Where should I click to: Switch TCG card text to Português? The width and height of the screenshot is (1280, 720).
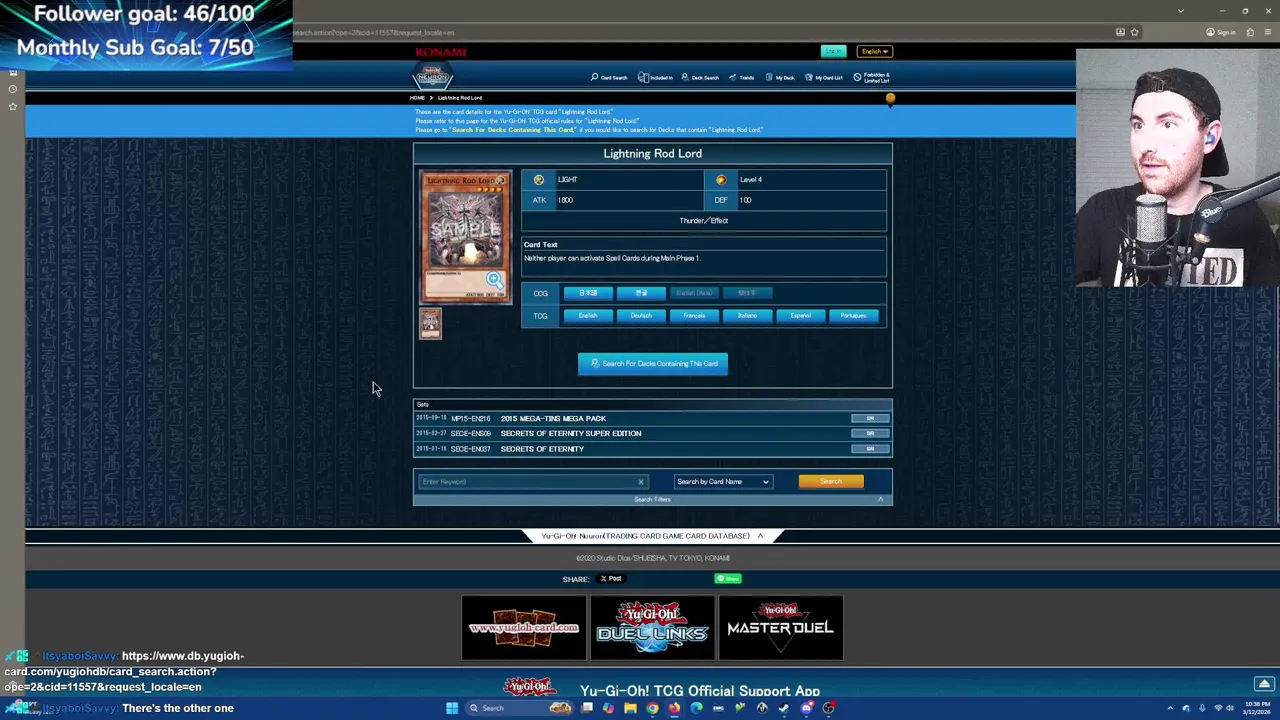coord(853,316)
